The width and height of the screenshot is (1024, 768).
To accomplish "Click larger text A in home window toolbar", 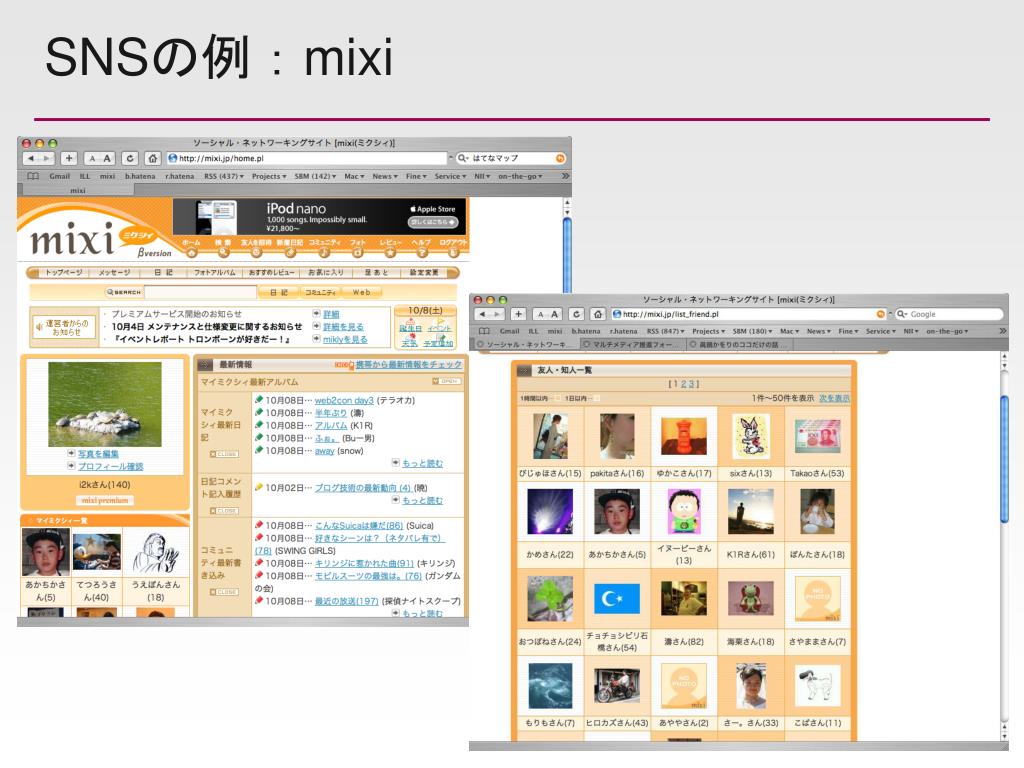I will tap(107, 158).
